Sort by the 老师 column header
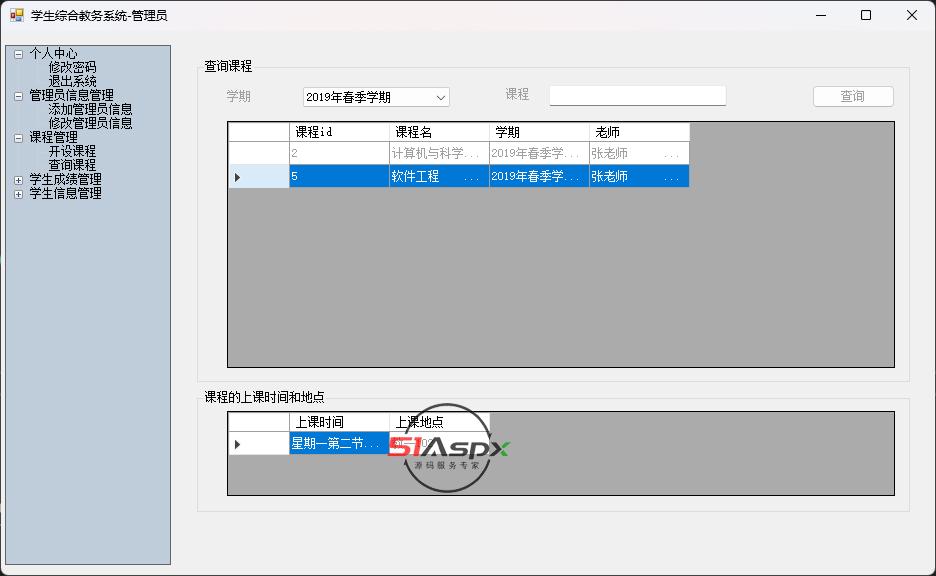 point(639,132)
